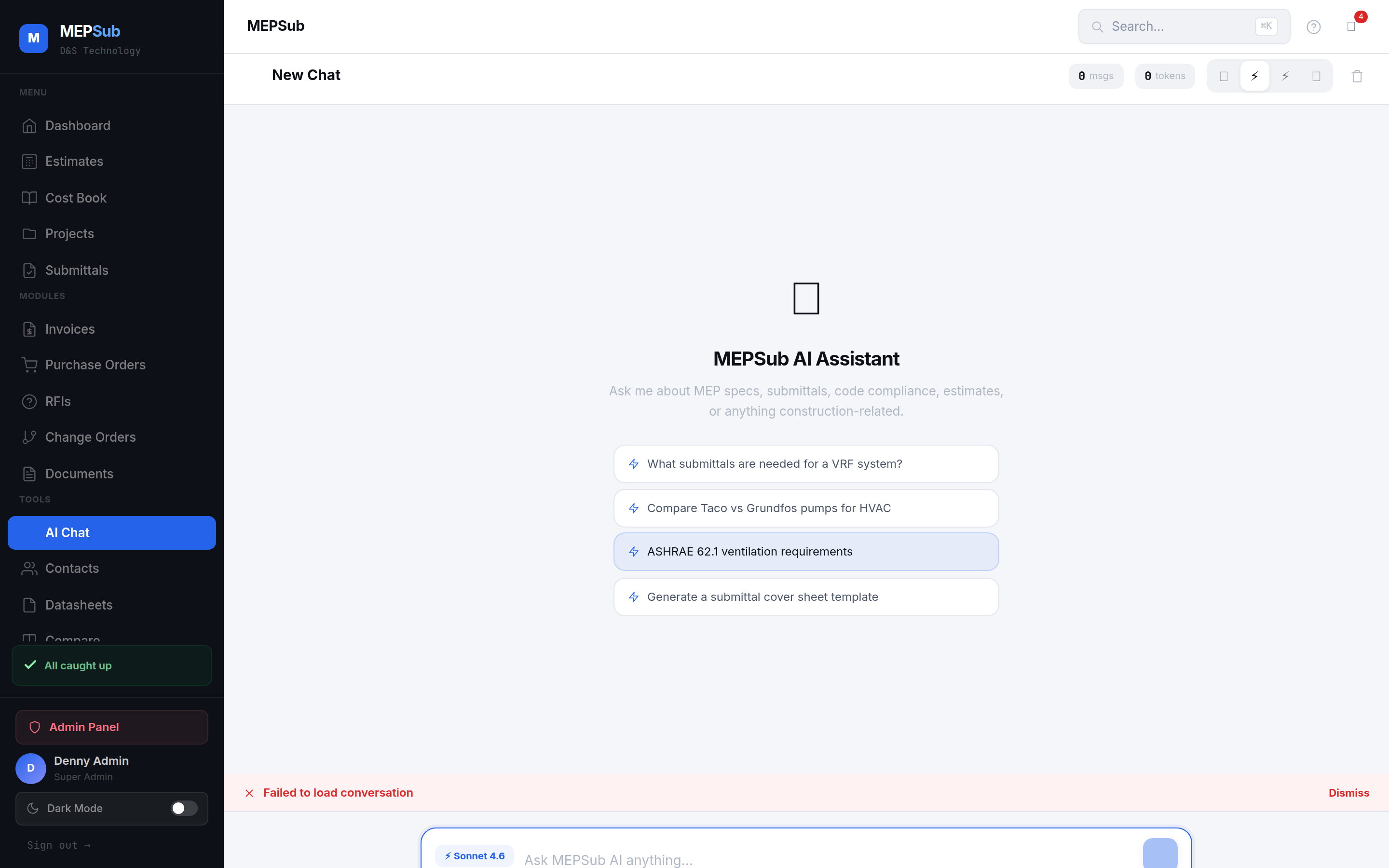Screen dimensions: 1389x868
Task: Click the search magnifier in the search bar
Action: [1098, 27]
